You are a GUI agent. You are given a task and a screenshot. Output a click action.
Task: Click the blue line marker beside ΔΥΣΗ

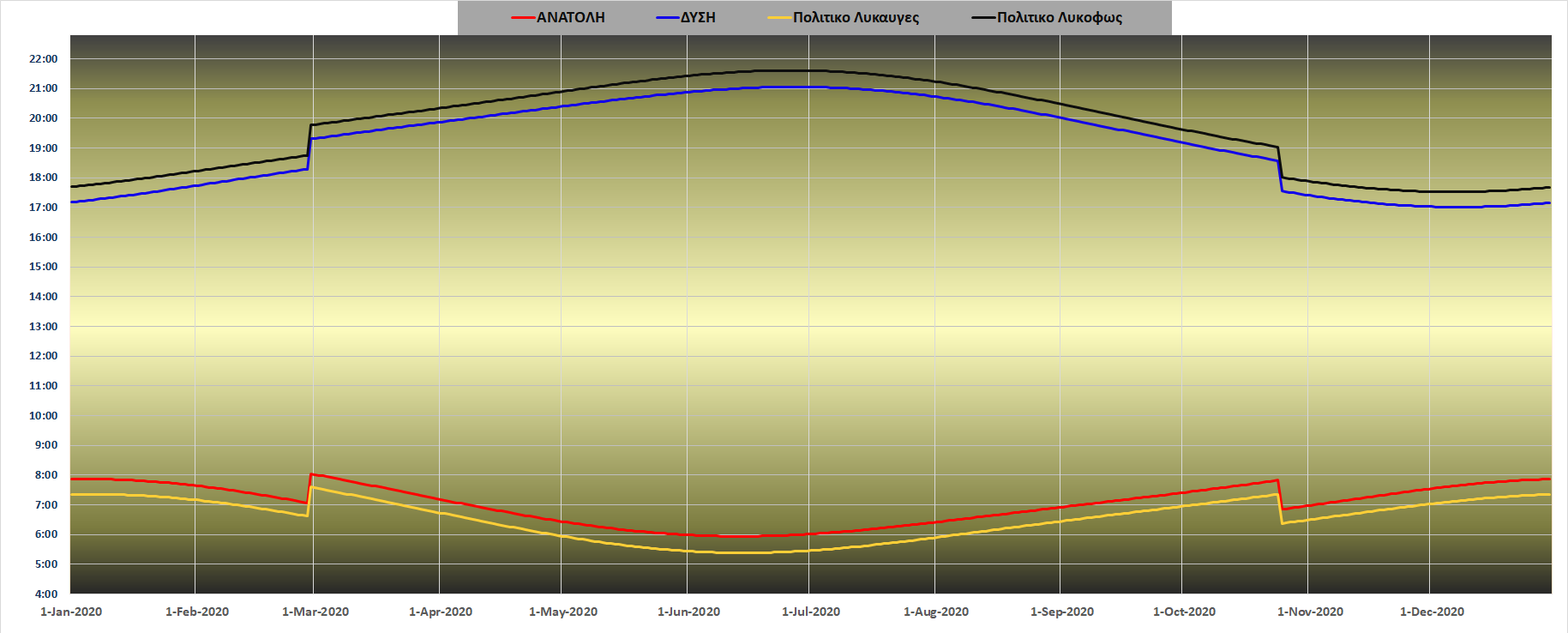pyautogui.click(x=668, y=18)
